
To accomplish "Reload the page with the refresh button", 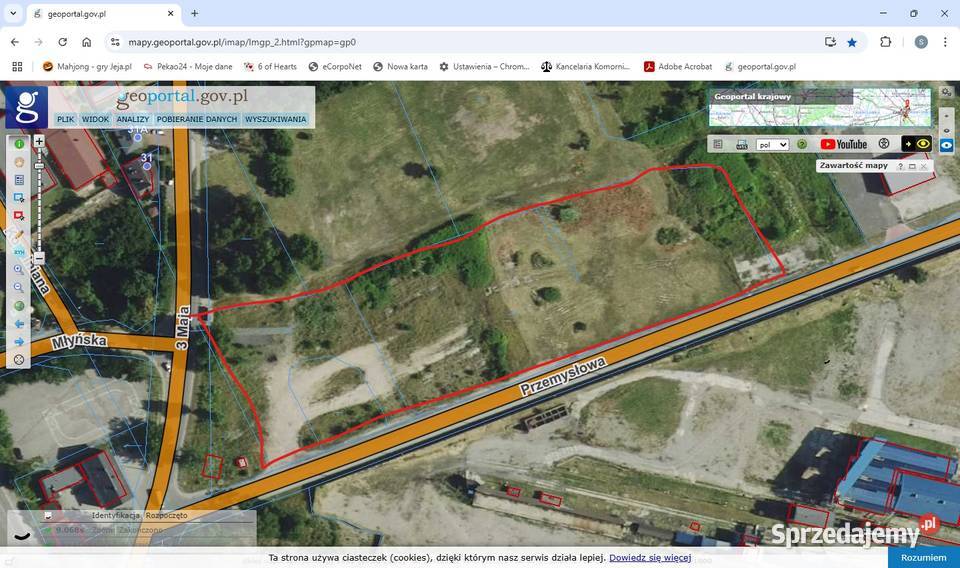I will [x=62, y=42].
